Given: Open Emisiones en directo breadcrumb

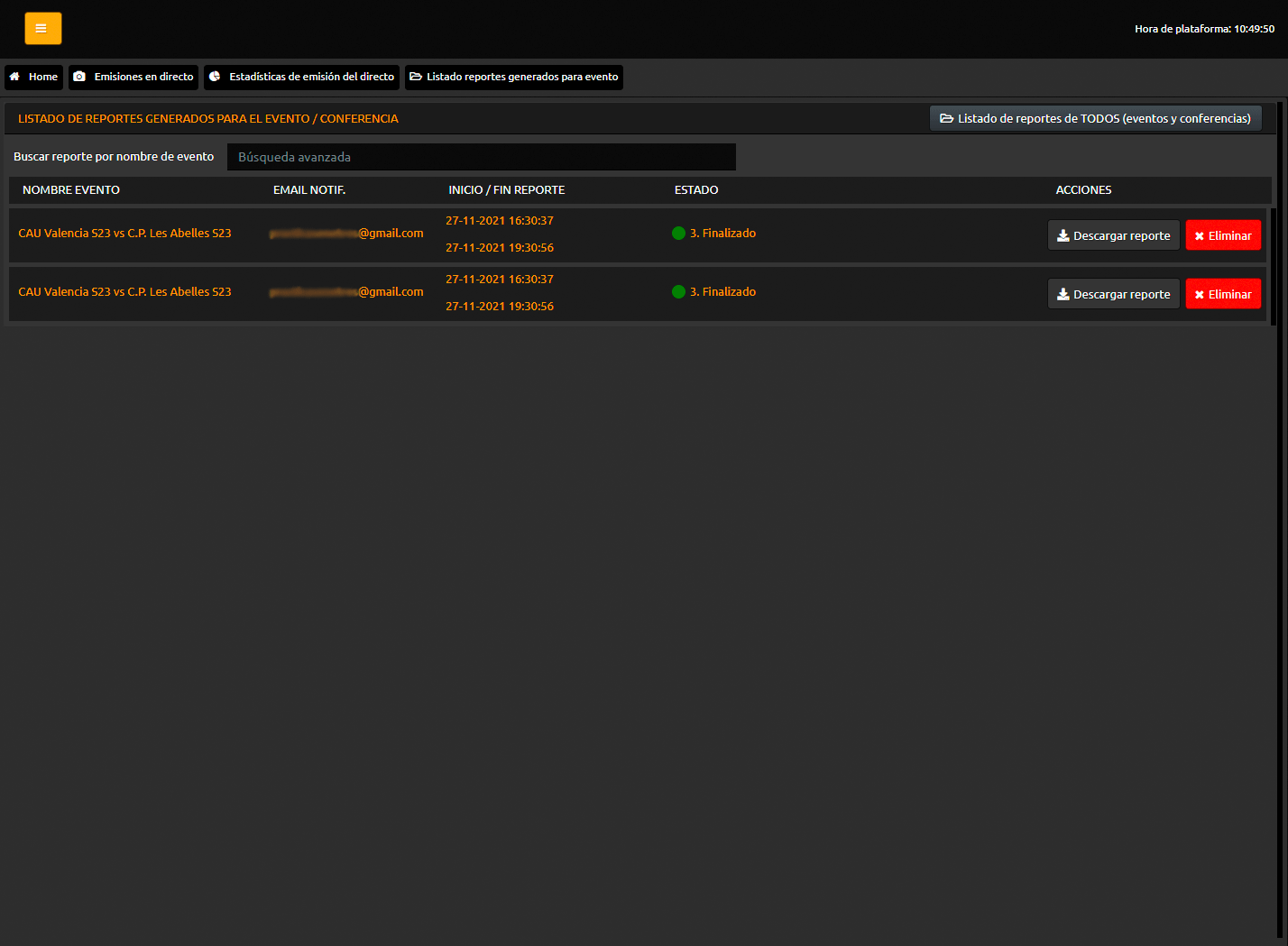Looking at the screenshot, I should pos(133,77).
